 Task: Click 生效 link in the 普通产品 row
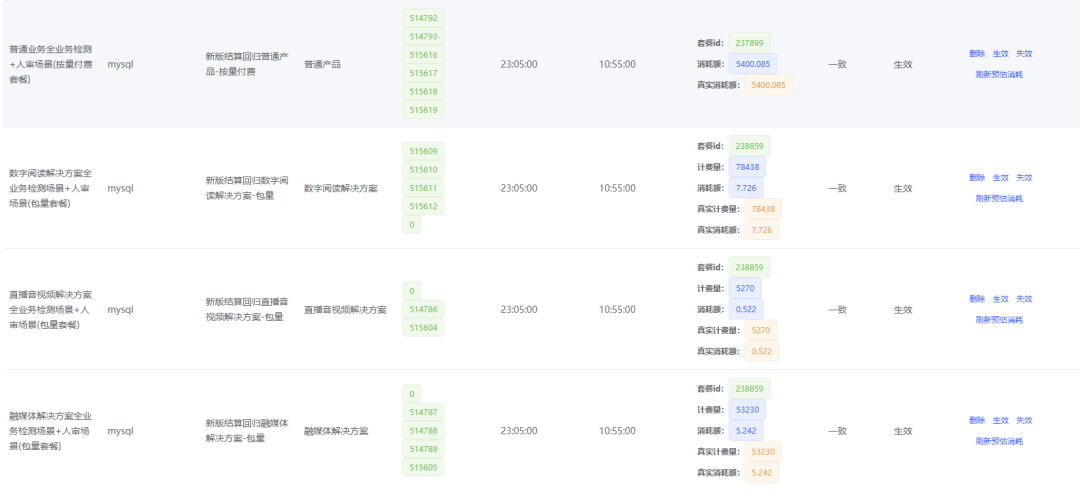(x=1000, y=54)
